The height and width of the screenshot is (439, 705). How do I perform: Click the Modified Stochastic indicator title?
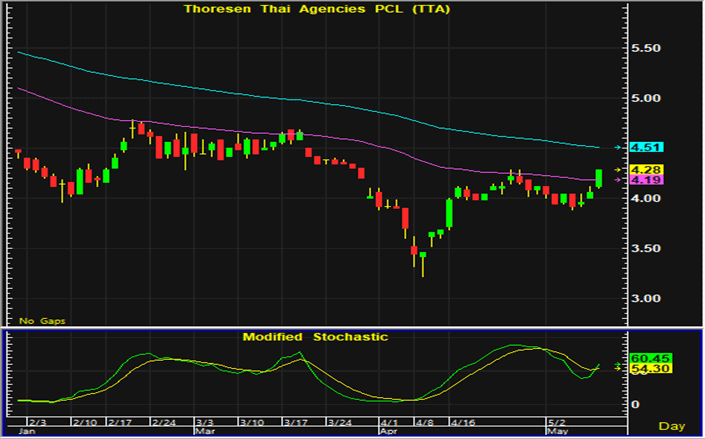pyautogui.click(x=315, y=337)
